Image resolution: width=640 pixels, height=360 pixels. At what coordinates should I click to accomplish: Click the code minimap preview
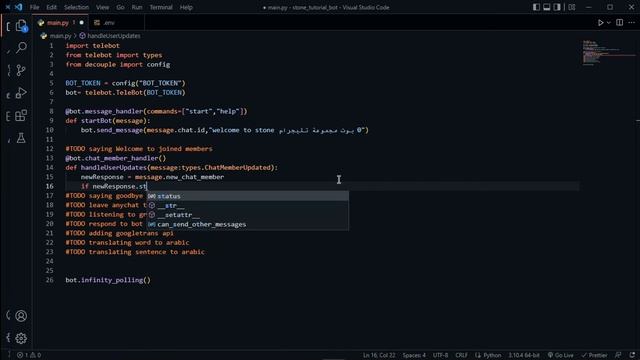pyautogui.click(x=608, y=53)
